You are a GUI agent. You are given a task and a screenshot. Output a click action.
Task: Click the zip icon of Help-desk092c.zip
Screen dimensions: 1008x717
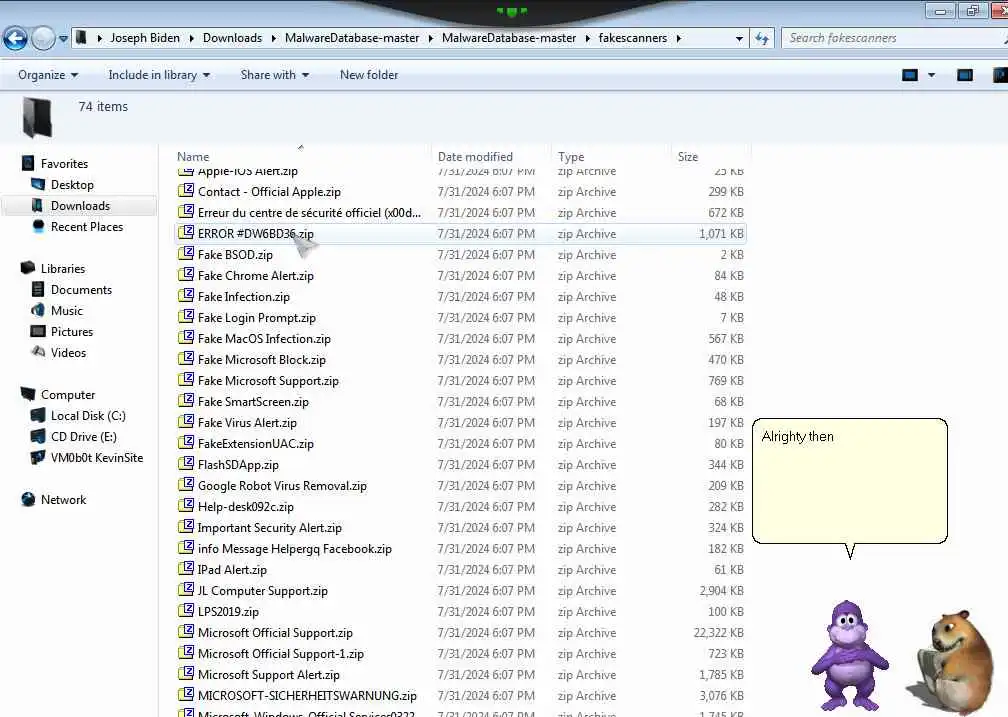(186, 505)
